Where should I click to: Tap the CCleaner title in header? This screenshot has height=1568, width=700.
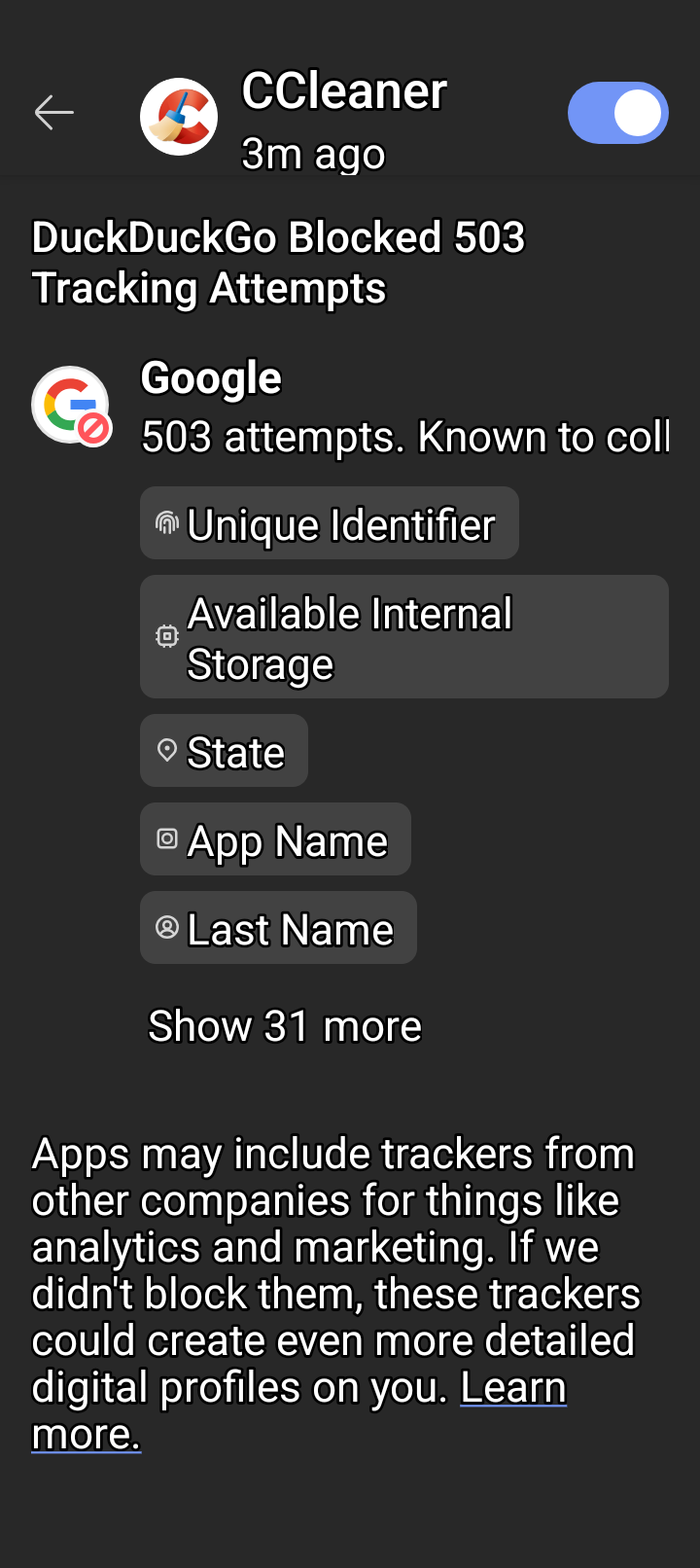(344, 92)
